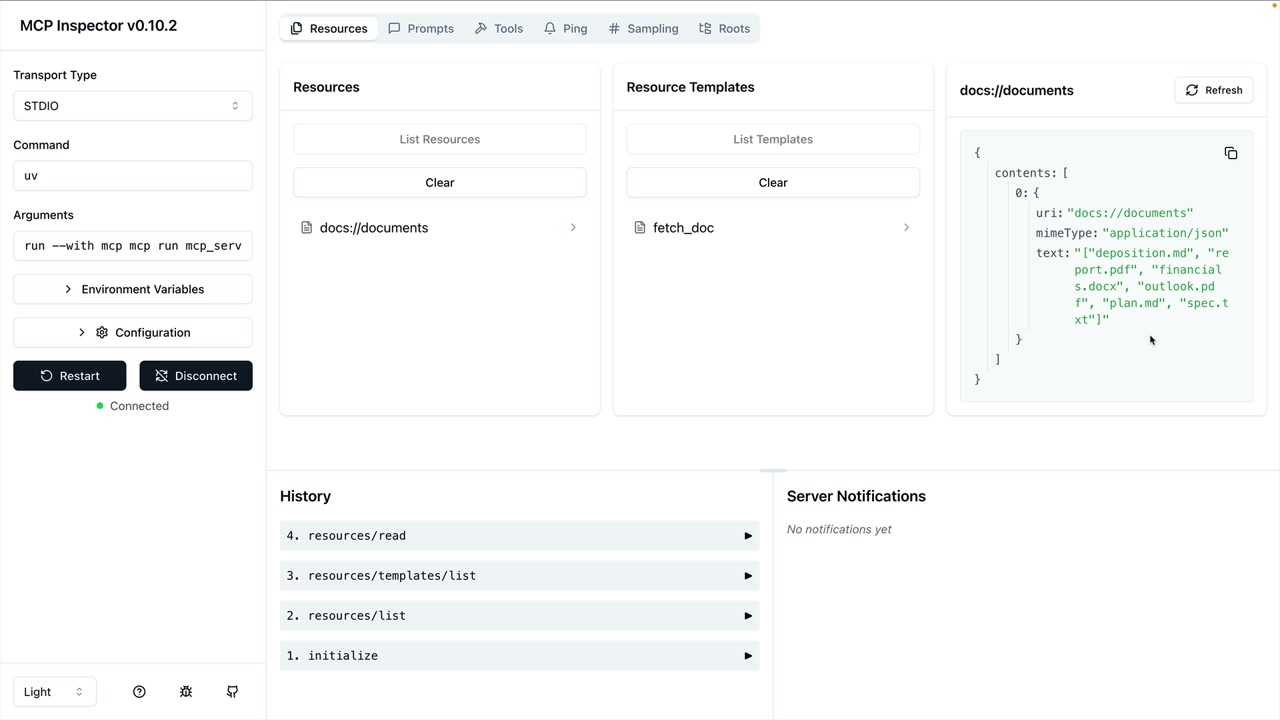Expand the resources/read history entry

(519, 536)
